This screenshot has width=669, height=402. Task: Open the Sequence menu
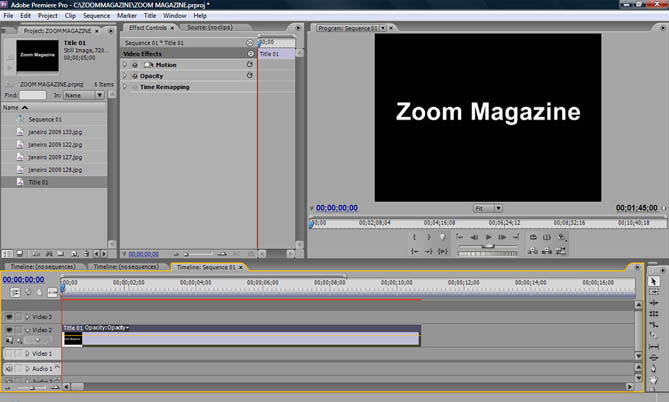97,16
